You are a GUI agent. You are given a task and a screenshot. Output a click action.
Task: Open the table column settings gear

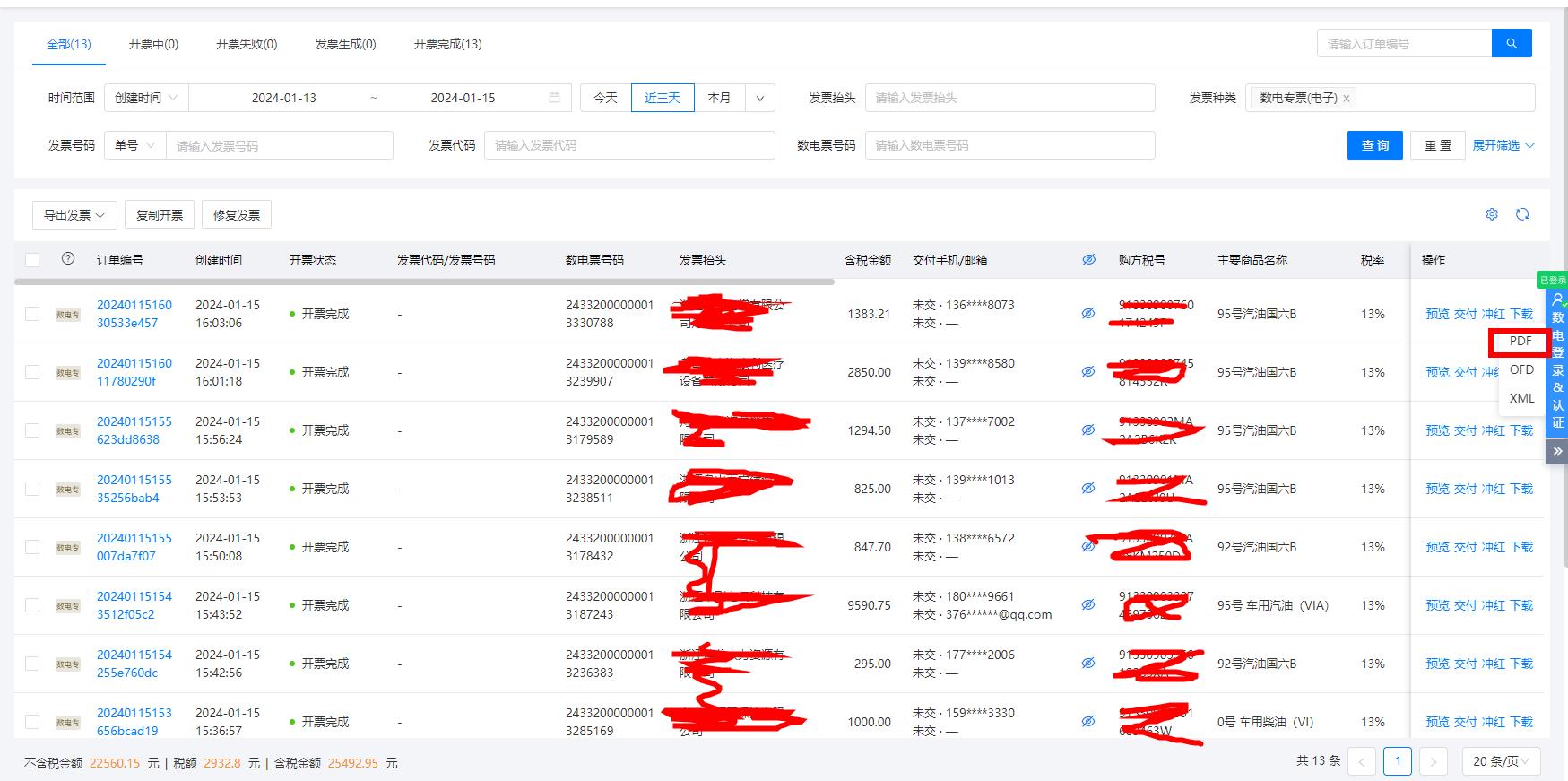point(1492,214)
